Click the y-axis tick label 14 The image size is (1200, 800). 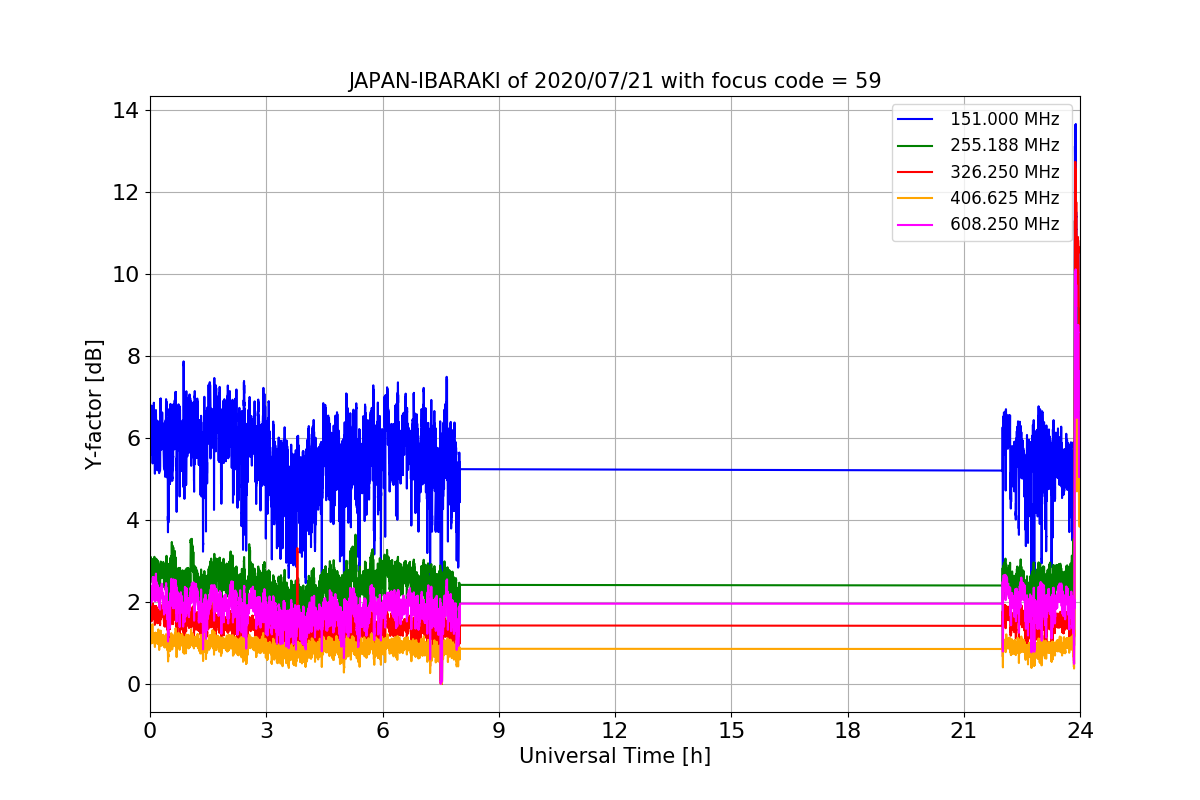(x=127, y=110)
